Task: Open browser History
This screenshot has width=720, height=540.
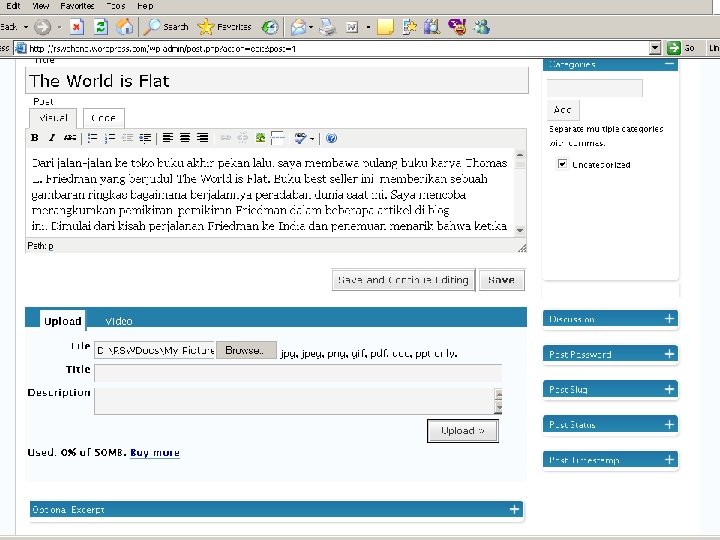Action: click(270, 27)
